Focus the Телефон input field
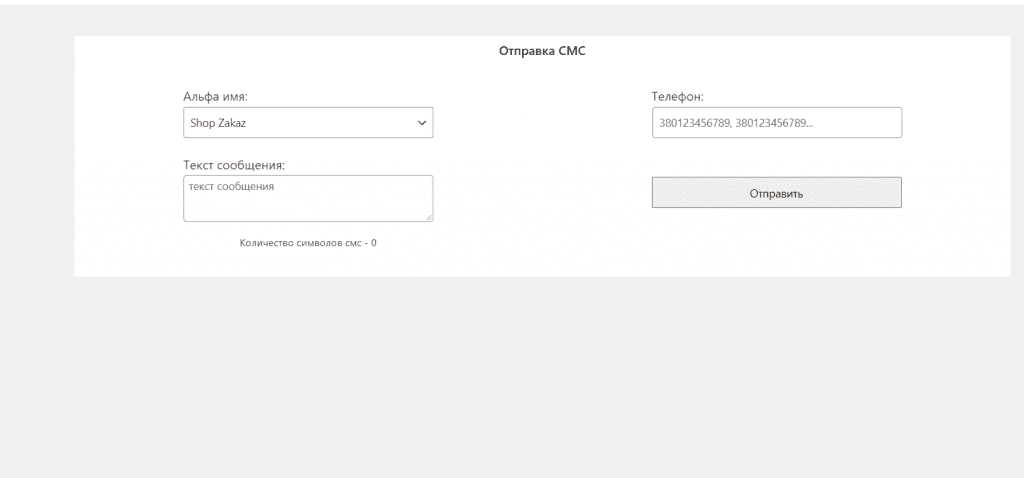 coord(776,123)
